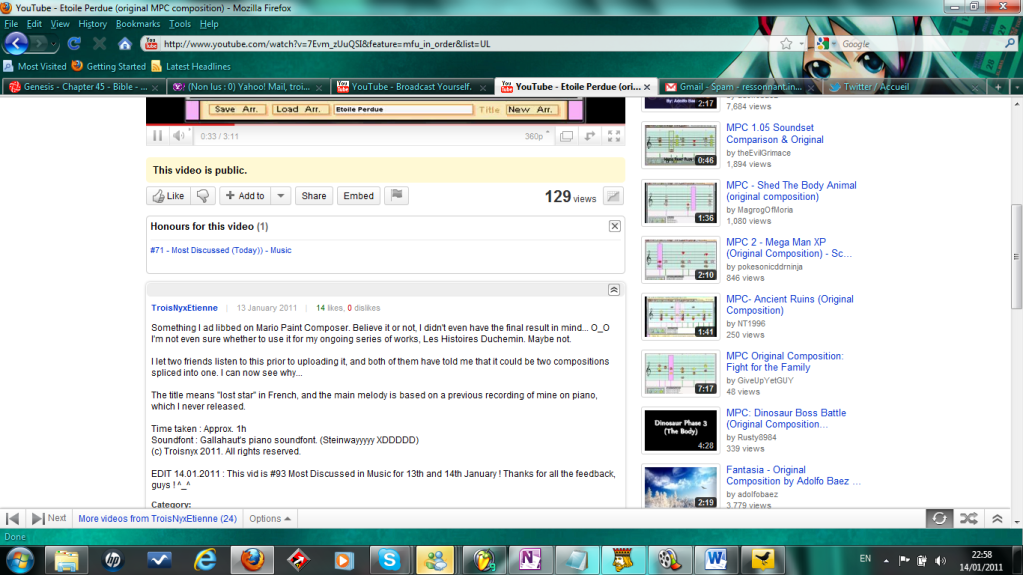Show video statistics graph
Image resolution: width=1023 pixels, height=575 pixels.
tap(613, 196)
